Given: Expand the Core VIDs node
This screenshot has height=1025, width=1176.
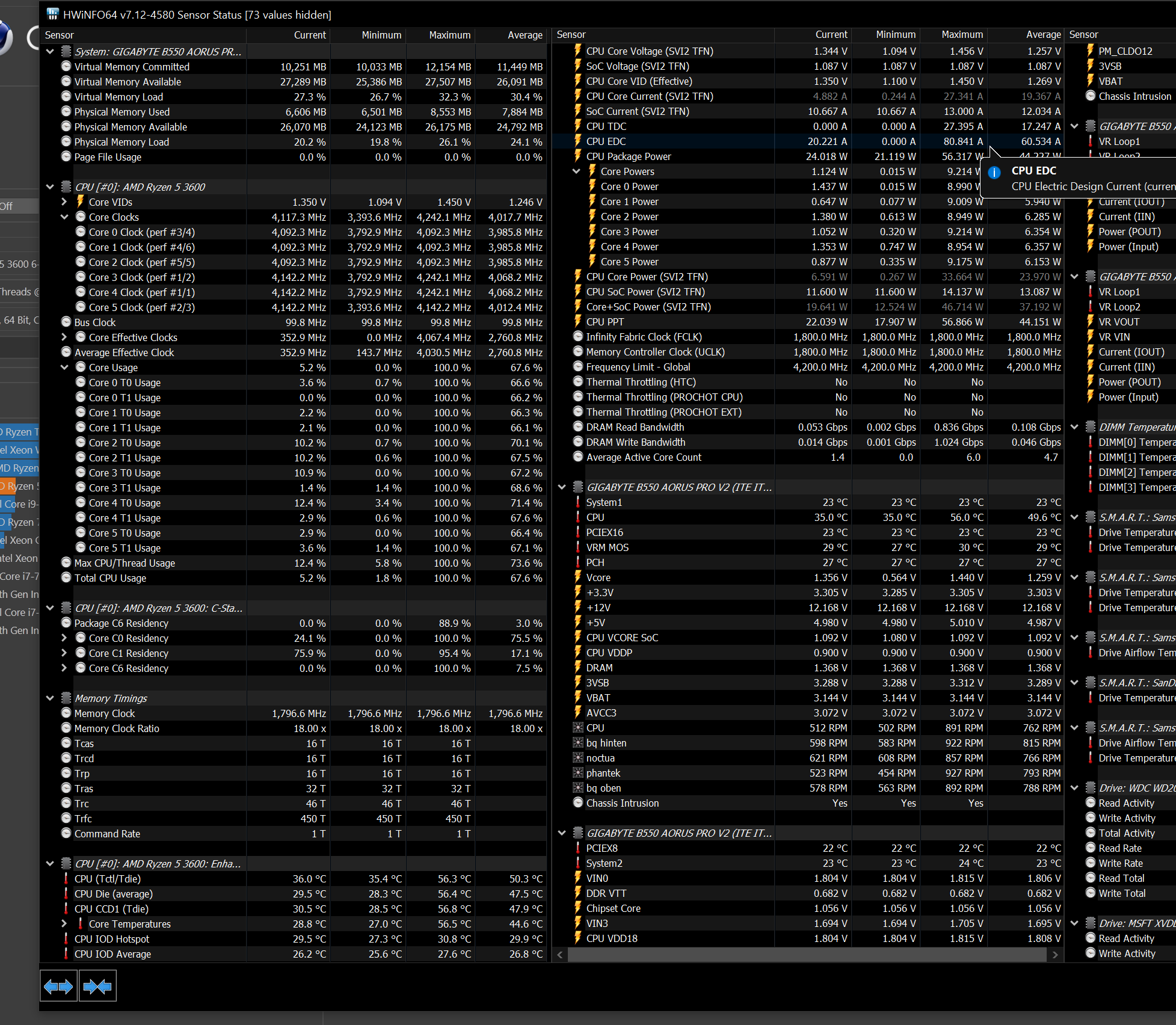Looking at the screenshot, I should tap(64, 202).
